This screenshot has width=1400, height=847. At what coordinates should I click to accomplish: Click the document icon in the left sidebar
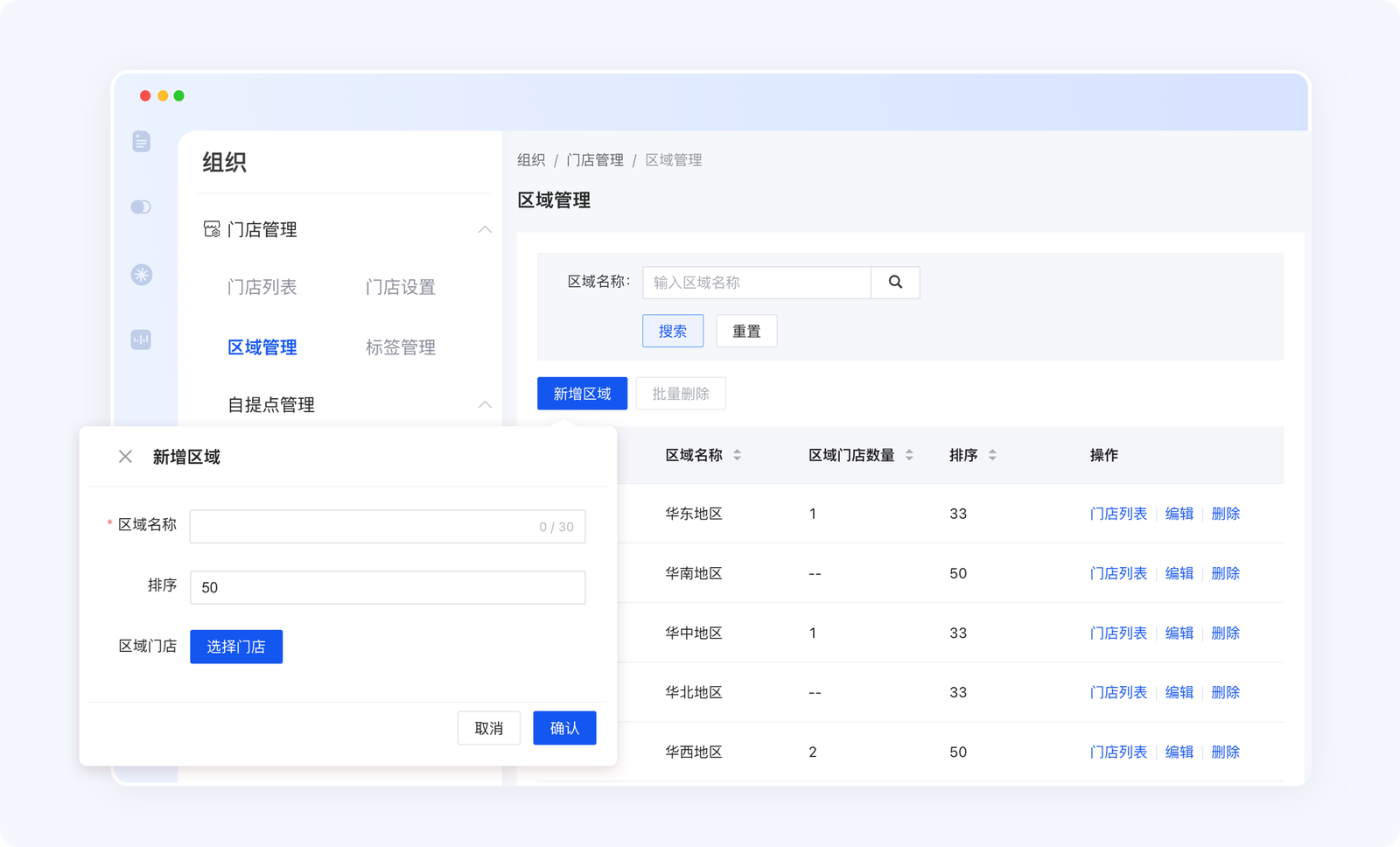(x=141, y=141)
